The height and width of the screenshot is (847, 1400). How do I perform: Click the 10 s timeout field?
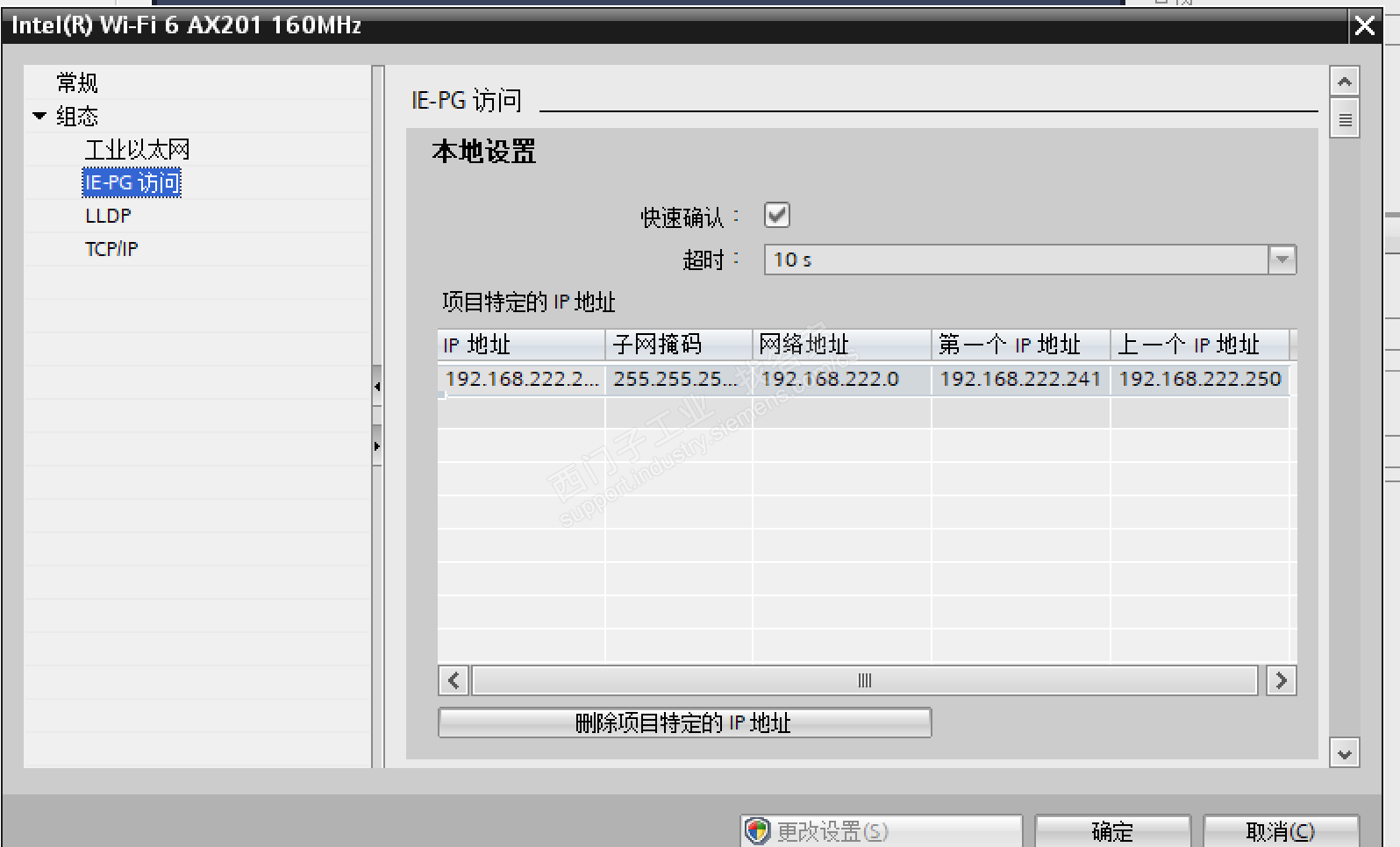[x=1017, y=260]
